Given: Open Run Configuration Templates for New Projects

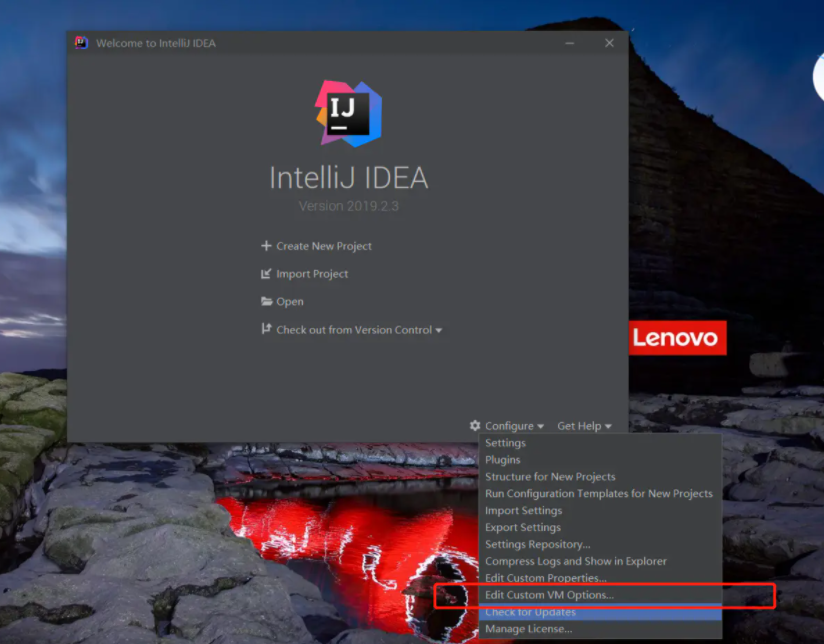Looking at the screenshot, I should click(x=600, y=494).
